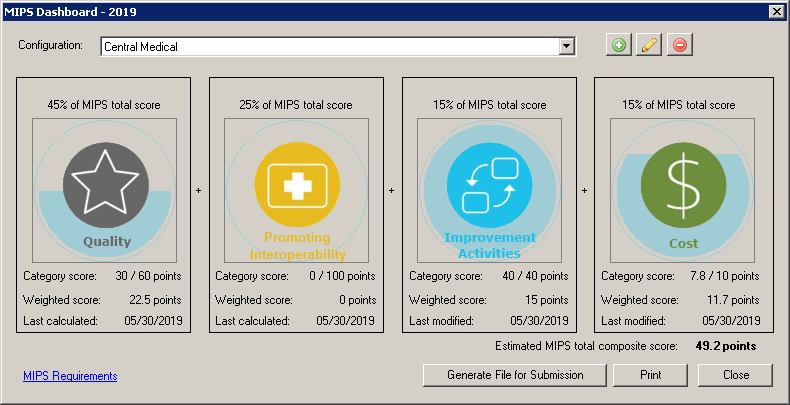The height and width of the screenshot is (405, 790).
Task: Click the Central Medical configuration field
Action: tap(328, 46)
